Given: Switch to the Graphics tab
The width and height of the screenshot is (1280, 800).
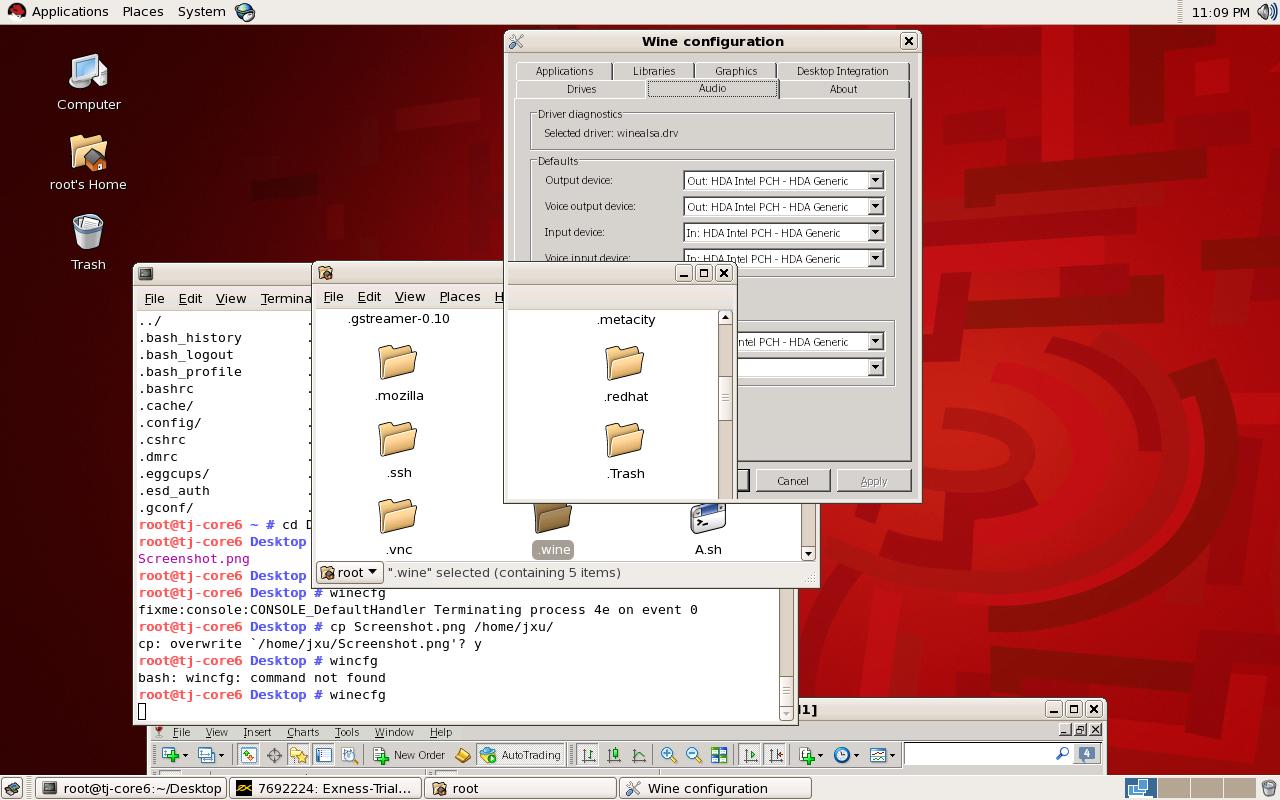Looking at the screenshot, I should pyautogui.click(x=736, y=71).
